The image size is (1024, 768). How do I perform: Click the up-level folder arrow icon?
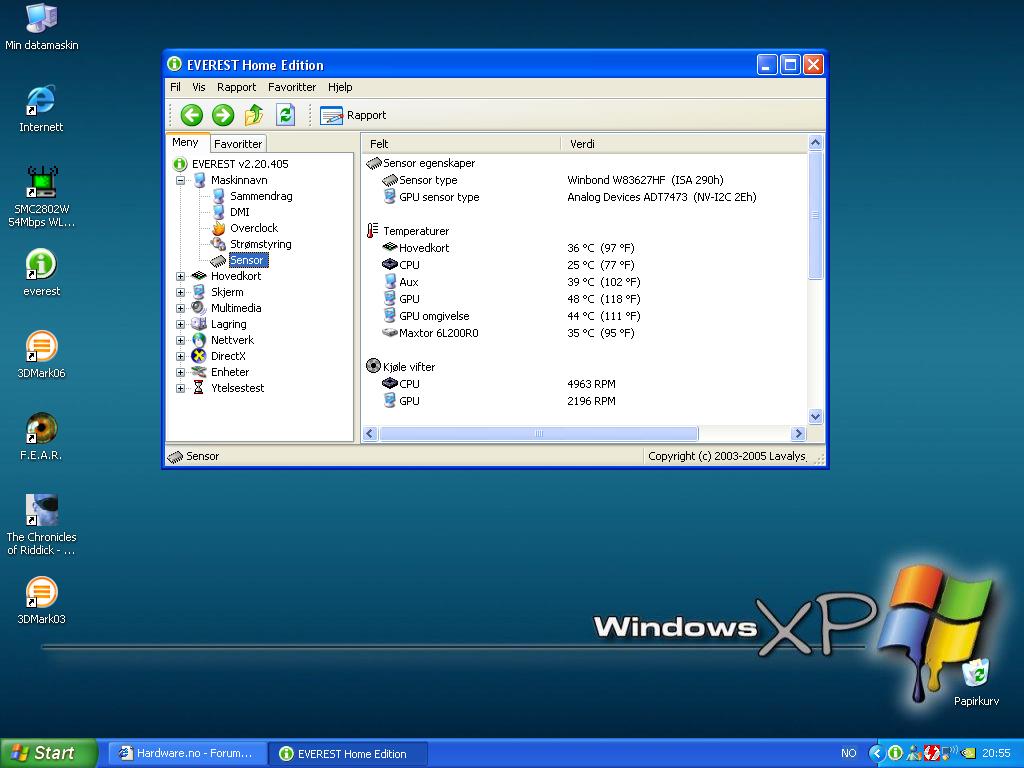pyautogui.click(x=253, y=115)
